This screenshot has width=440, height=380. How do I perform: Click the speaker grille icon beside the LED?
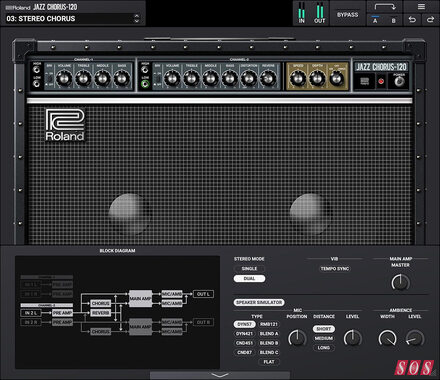(x=364, y=81)
